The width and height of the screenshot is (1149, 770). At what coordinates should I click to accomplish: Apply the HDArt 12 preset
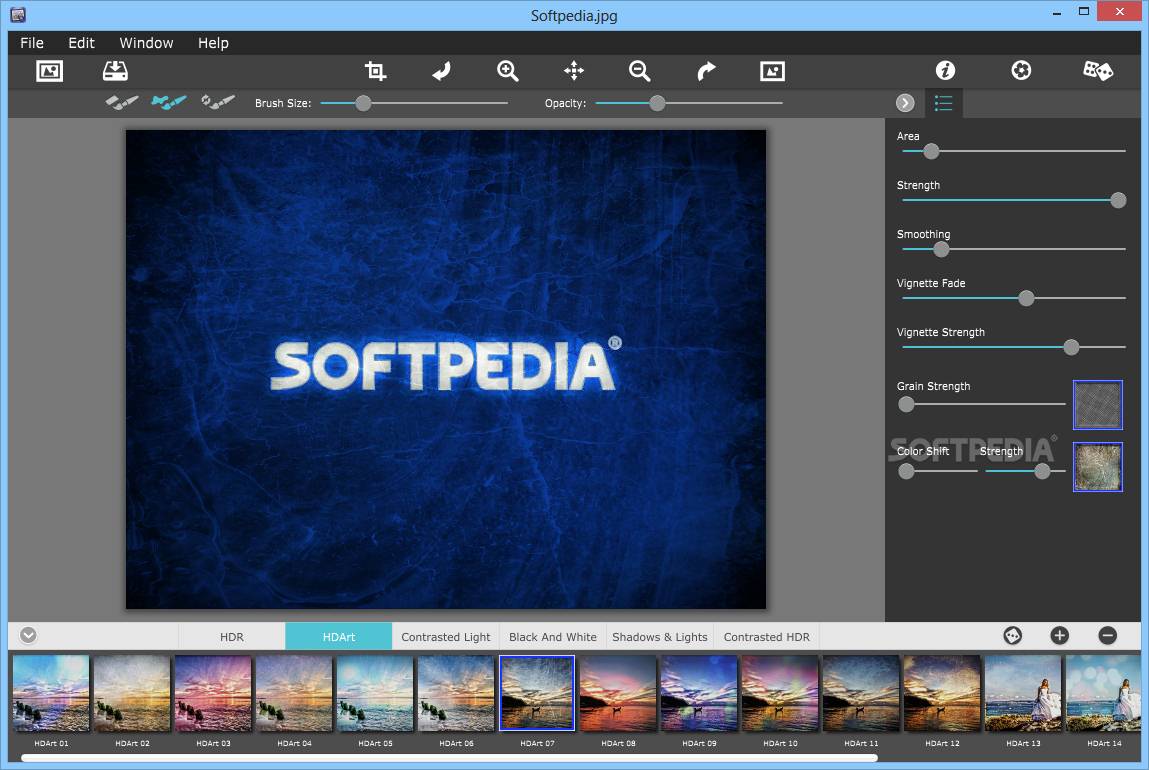(x=942, y=694)
